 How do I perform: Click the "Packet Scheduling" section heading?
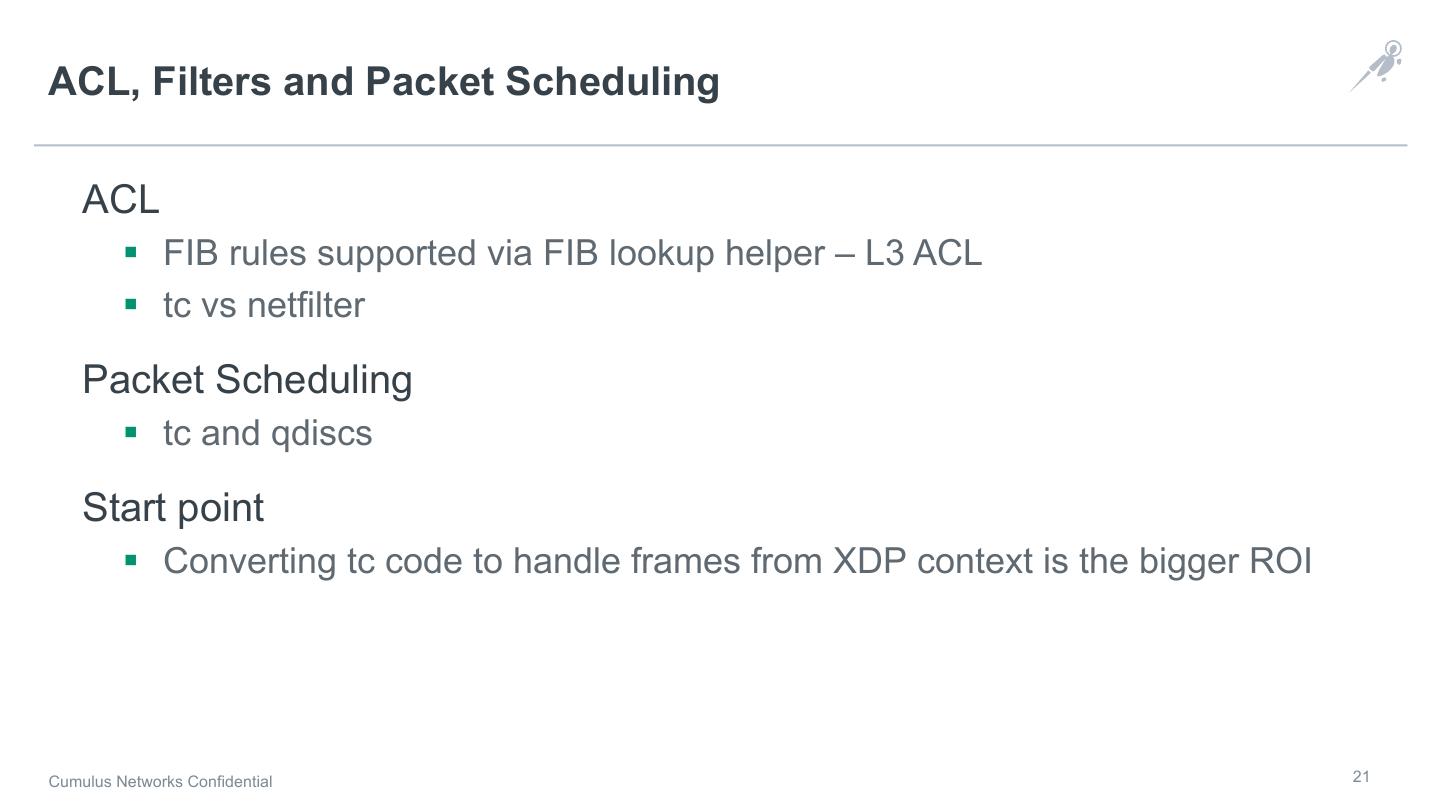click(x=247, y=380)
